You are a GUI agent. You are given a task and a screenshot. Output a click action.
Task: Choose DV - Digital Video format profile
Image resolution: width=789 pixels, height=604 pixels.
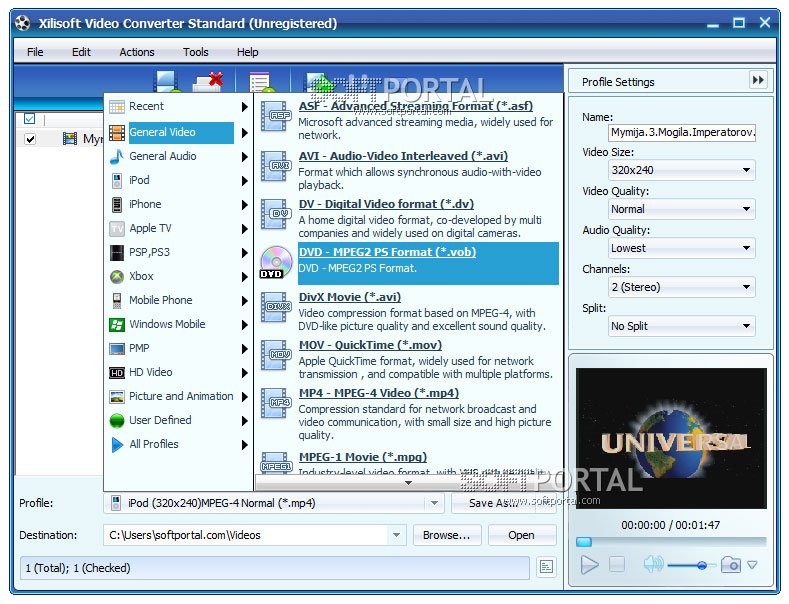point(386,204)
